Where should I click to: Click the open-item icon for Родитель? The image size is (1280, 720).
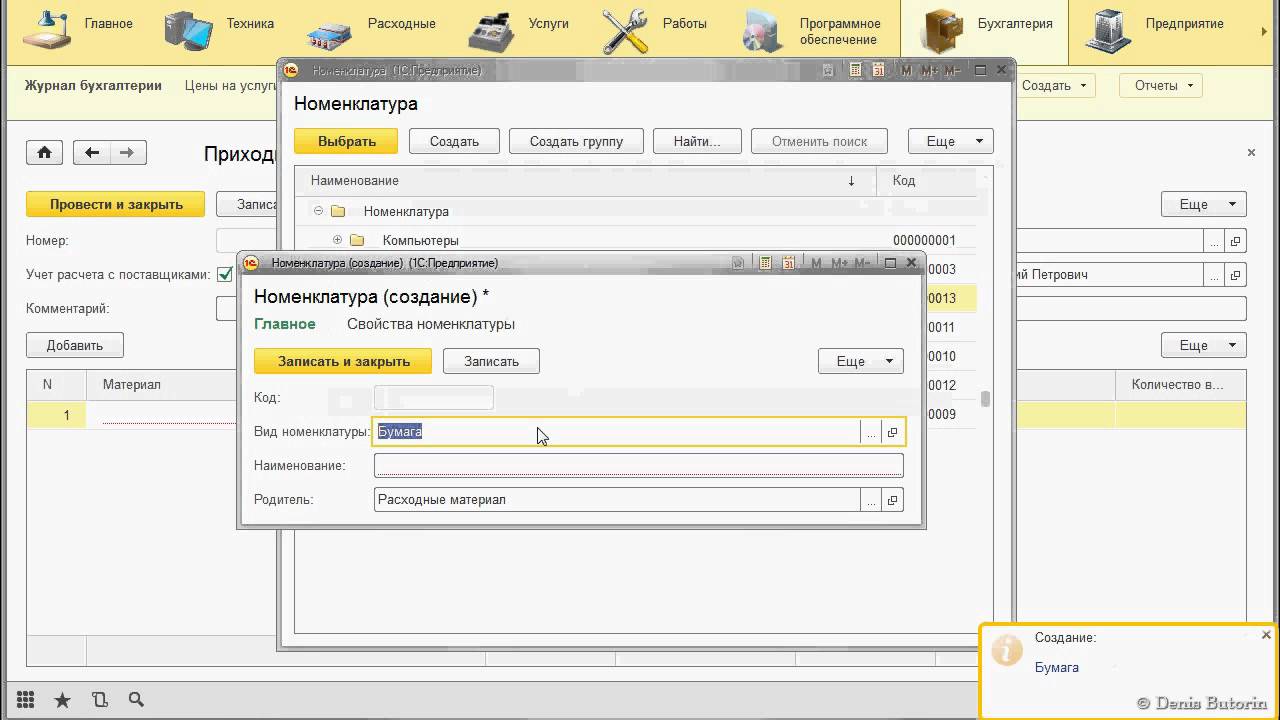[x=893, y=499]
